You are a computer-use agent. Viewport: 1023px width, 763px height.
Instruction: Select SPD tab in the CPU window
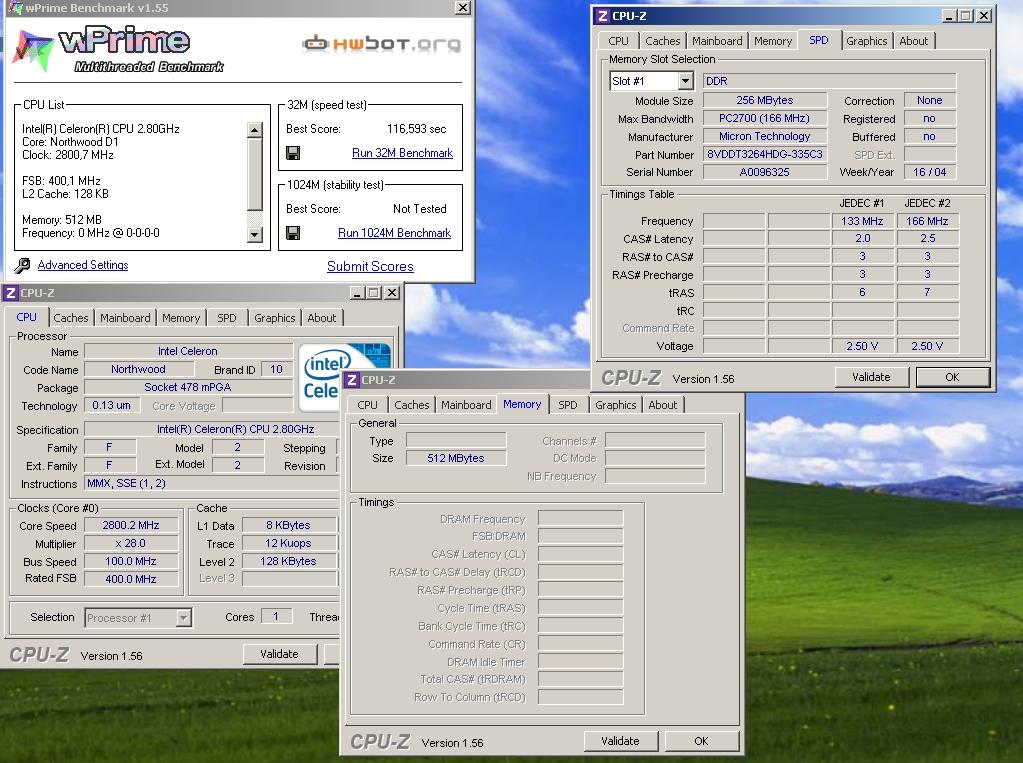pos(226,318)
